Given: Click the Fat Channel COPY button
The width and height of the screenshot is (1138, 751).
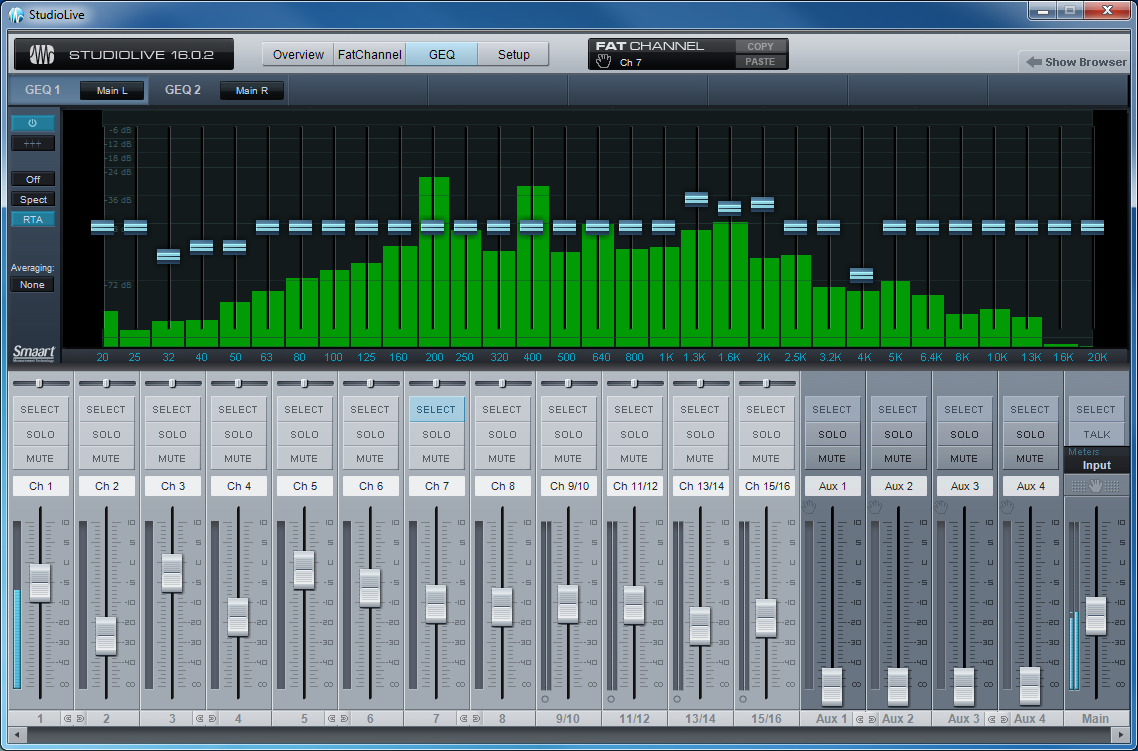Looking at the screenshot, I should [x=760, y=46].
